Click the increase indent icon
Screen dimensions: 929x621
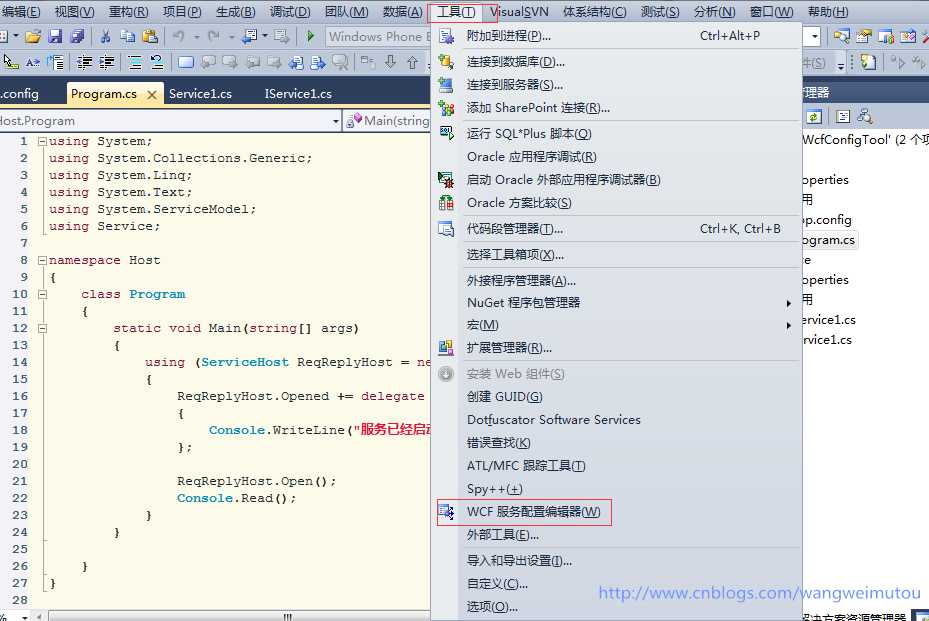[x=107, y=62]
